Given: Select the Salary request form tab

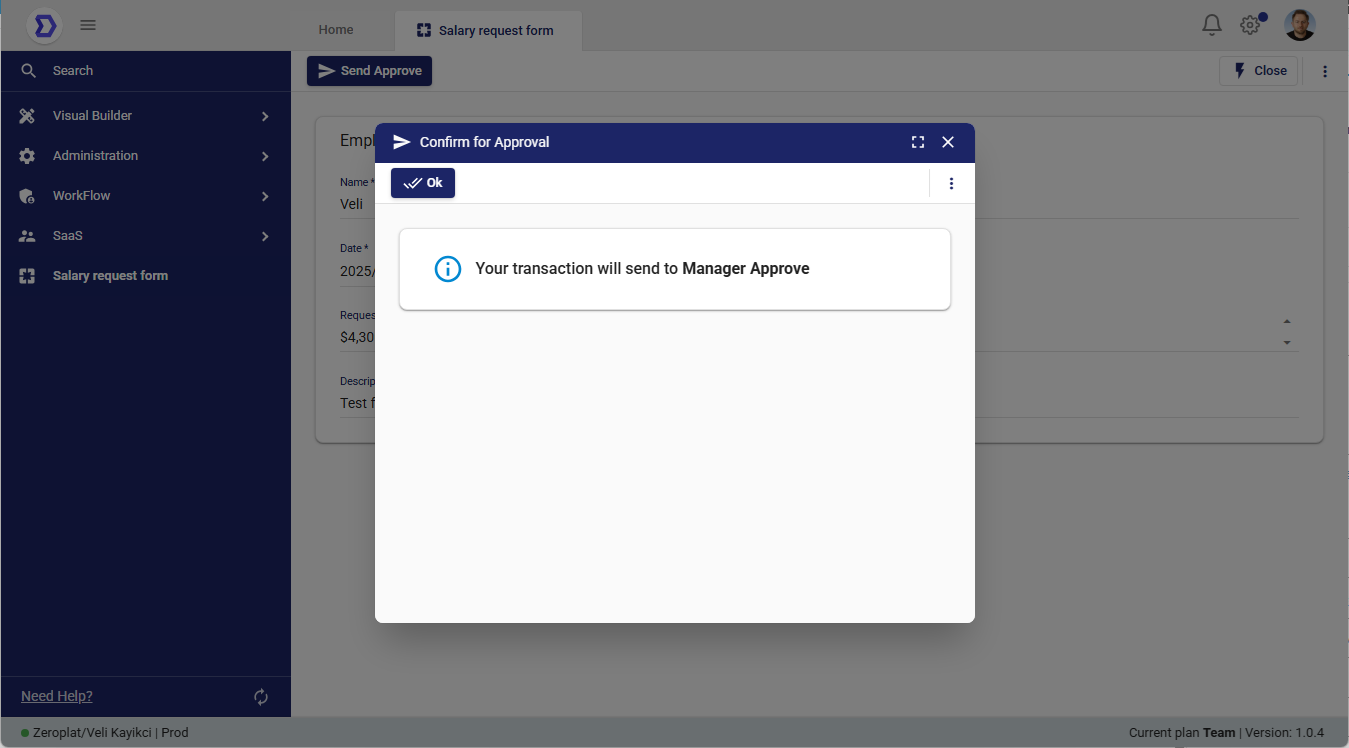Looking at the screenshot, I should tap(486, 31).
